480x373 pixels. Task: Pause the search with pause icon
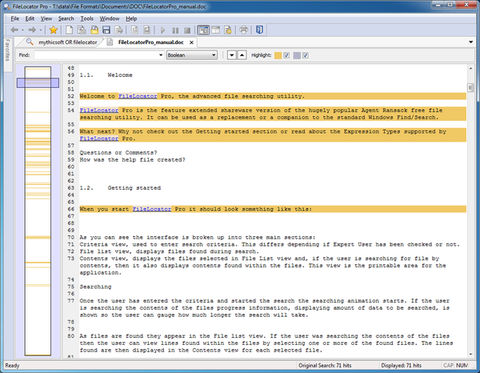[175, 30]
